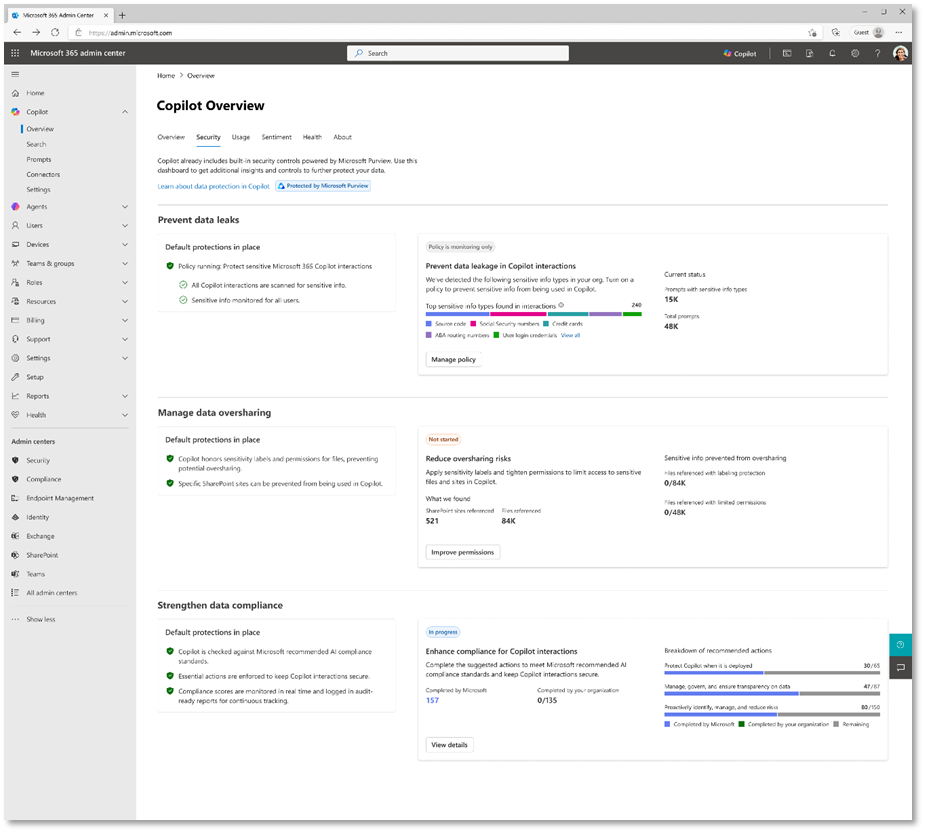Open the app launcher waffle icon
This screenshot has width=925, height=833.
[x=15, y=53]
